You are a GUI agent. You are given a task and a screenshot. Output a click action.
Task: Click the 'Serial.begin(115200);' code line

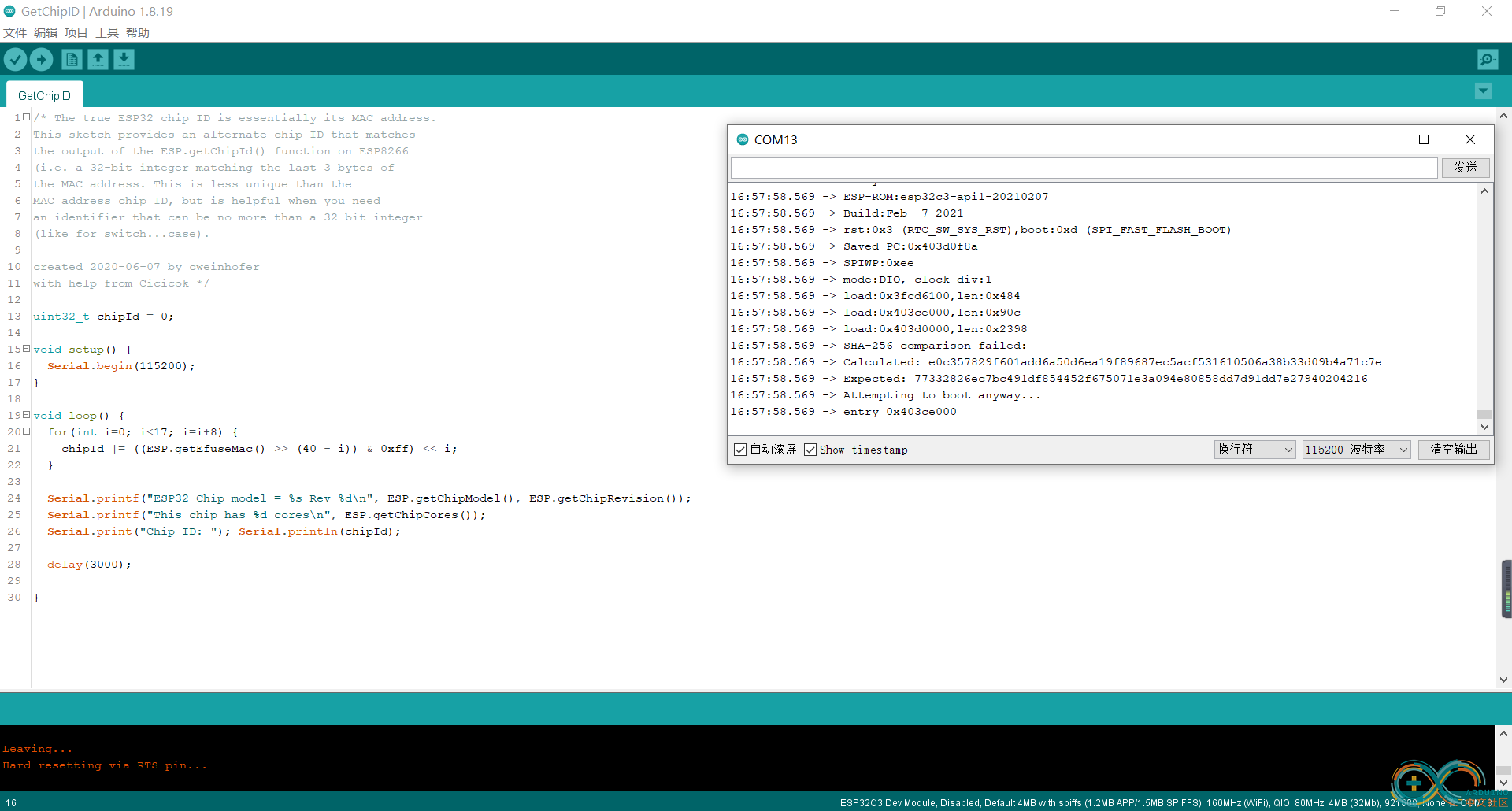pyautogui.click(x=121, y=366)
